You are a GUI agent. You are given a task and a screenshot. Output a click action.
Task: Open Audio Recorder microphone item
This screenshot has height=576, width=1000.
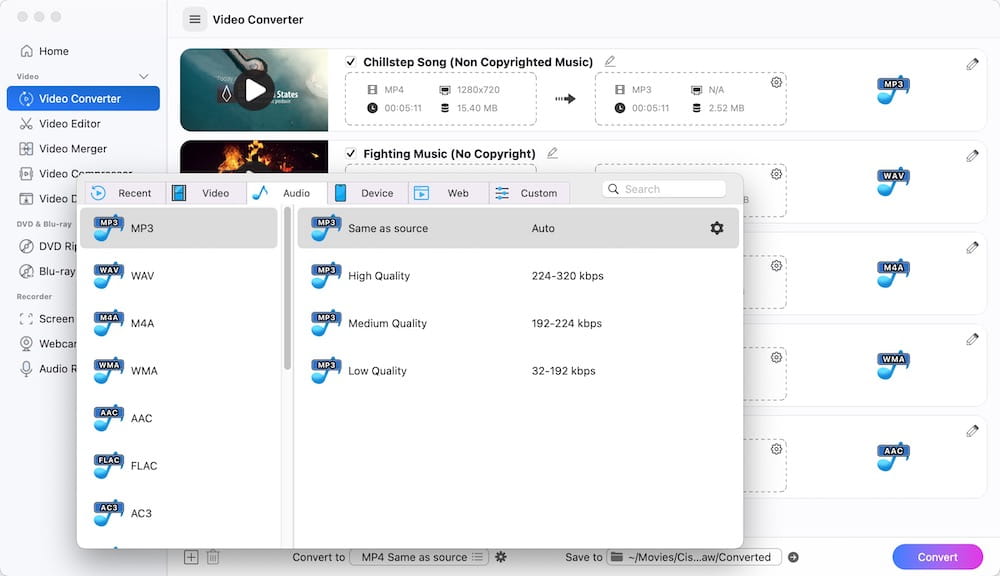pyautogui.click(x=48, y=369)
